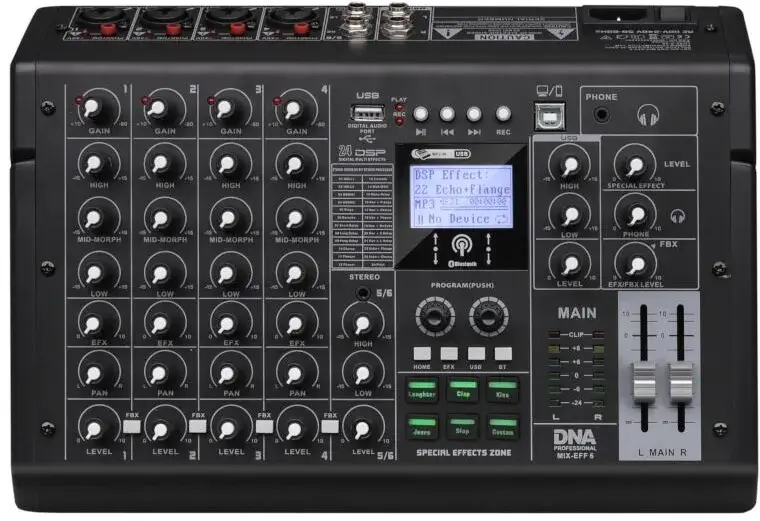The height and width of the screenshot is (521, 760).
Task: Trigger the Kiss effect pad
Action: point(503,390)
